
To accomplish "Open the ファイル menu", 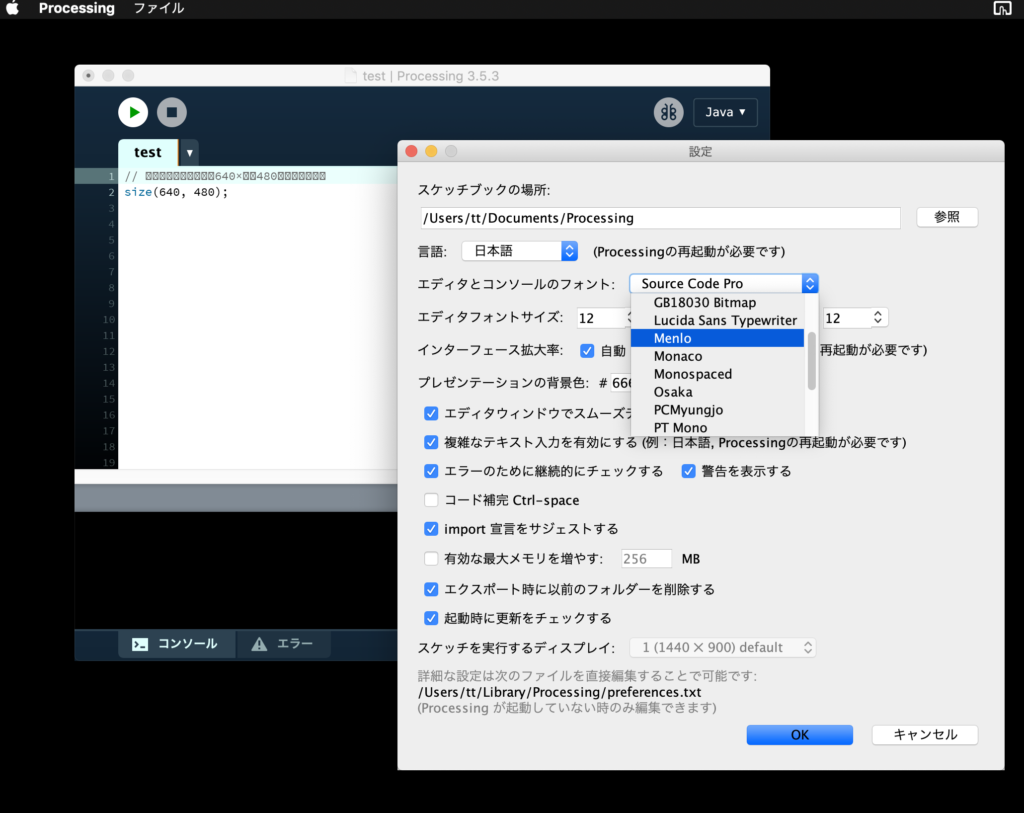I will click(159, 8).
